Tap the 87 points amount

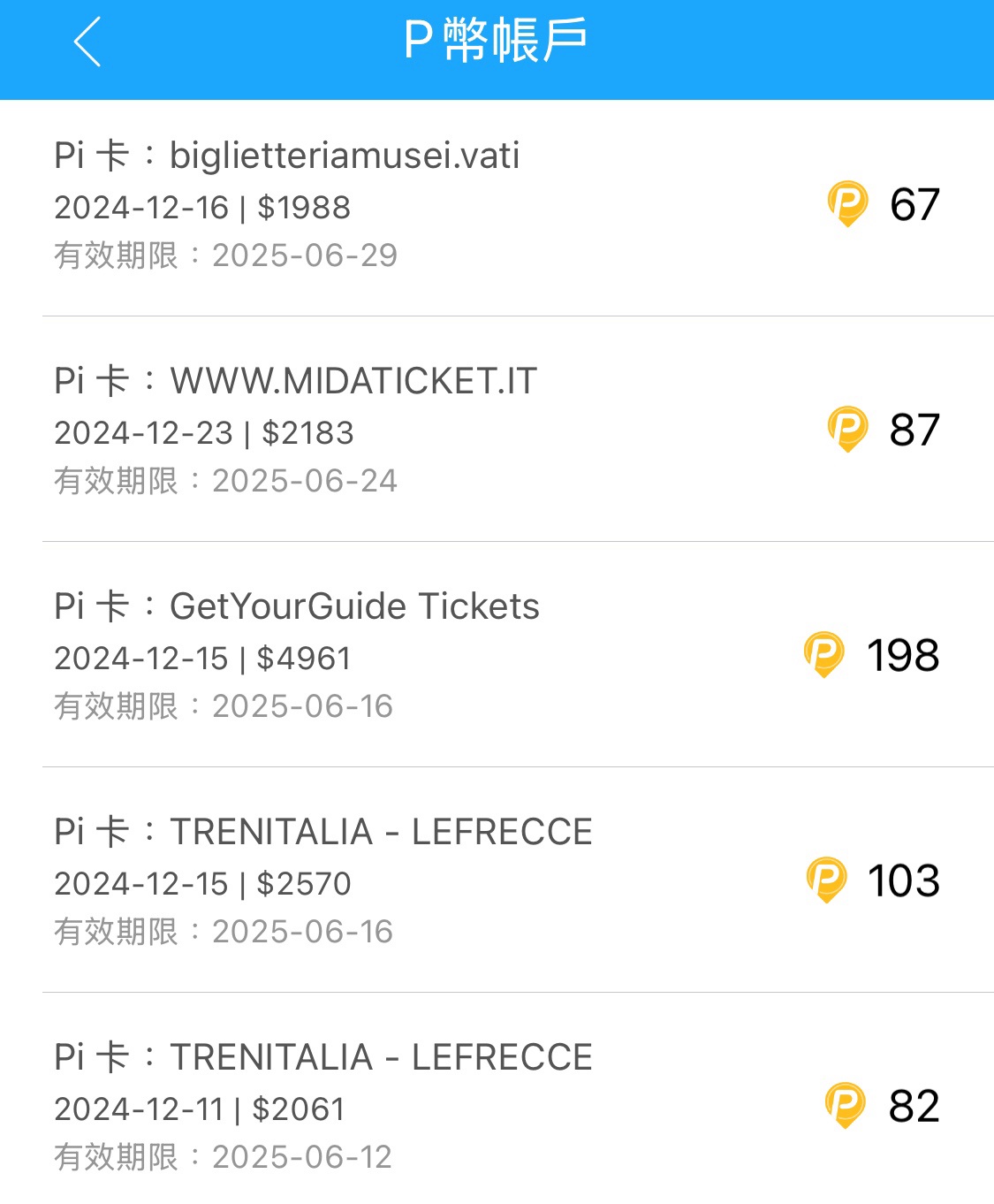click(x=914, y=430)
